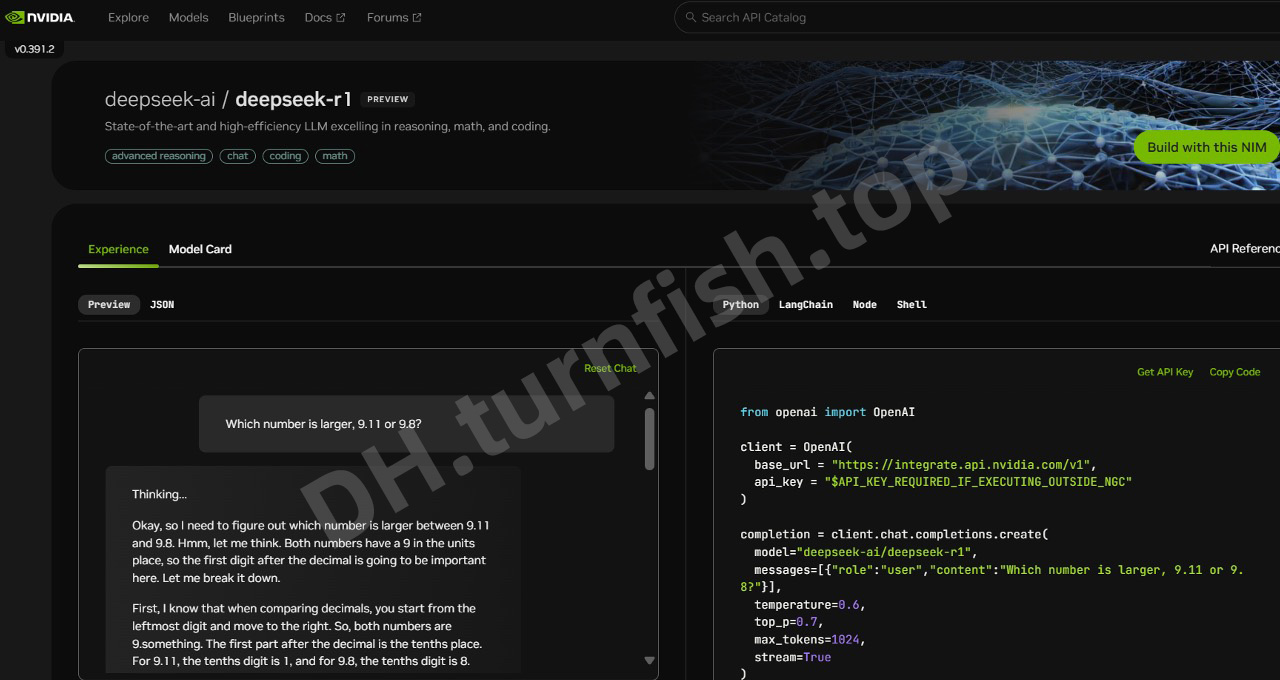Click the api_key placeholder string
Image resolution: width=1280 pixels, height=680 pixels.
pos(978,482)
